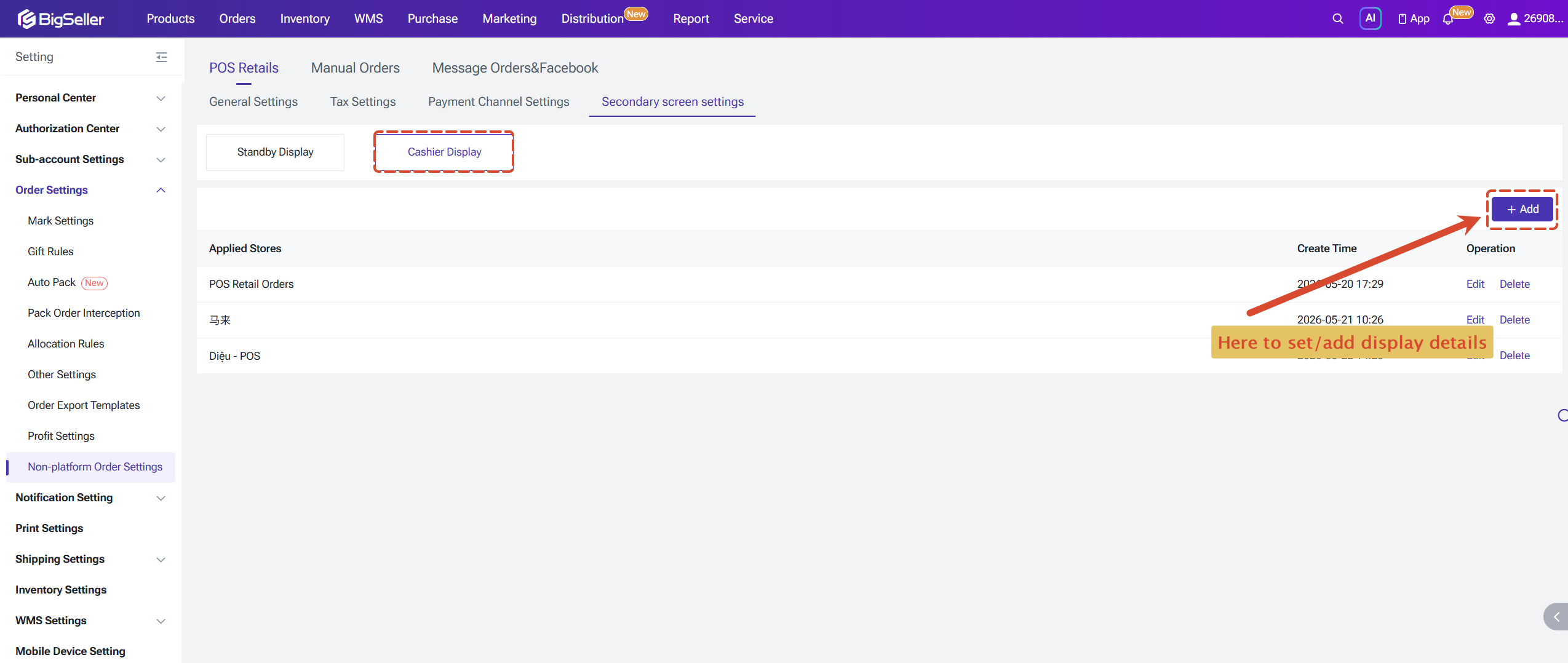Open the settings gear icon
1568x663 pixels.
(x=1489, y=19)
